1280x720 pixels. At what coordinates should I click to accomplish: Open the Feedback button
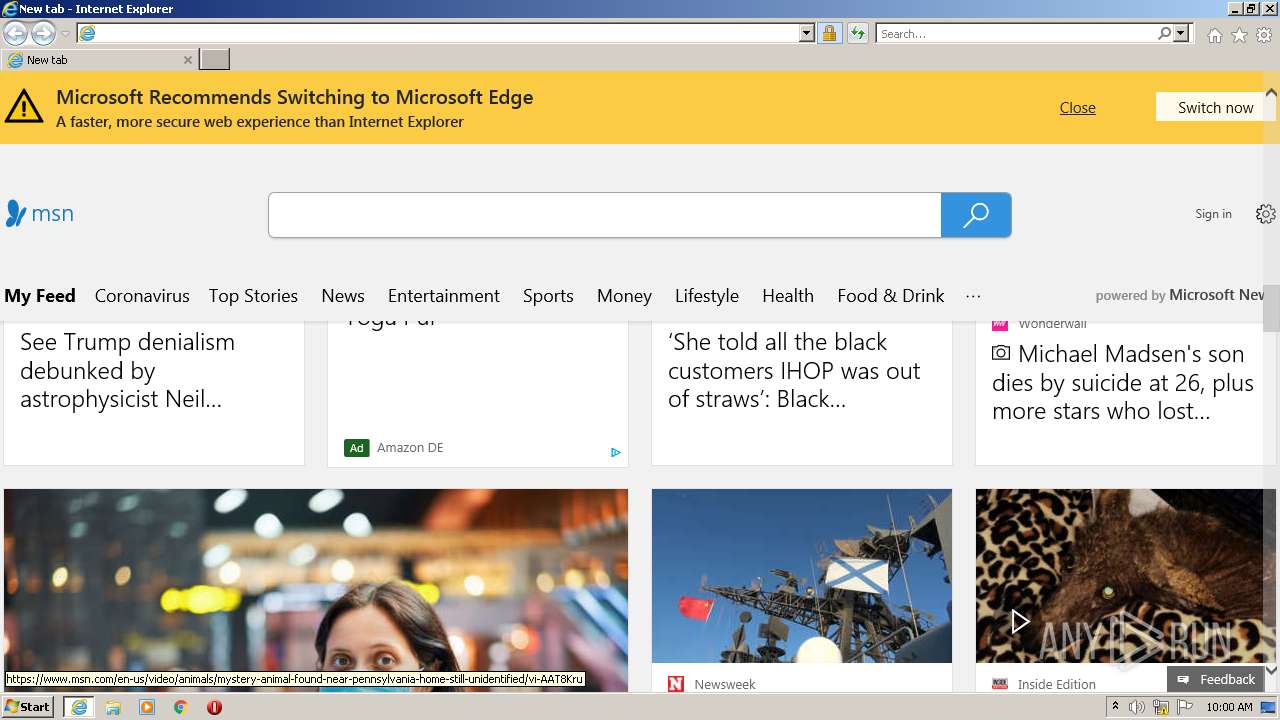coord(1216,679)
